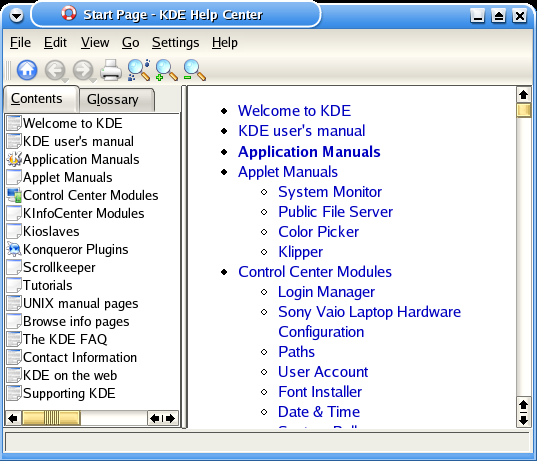The width and height of the screenshot is (537, 461).
Task: Open the User Account link
Action: click(323, 372)
